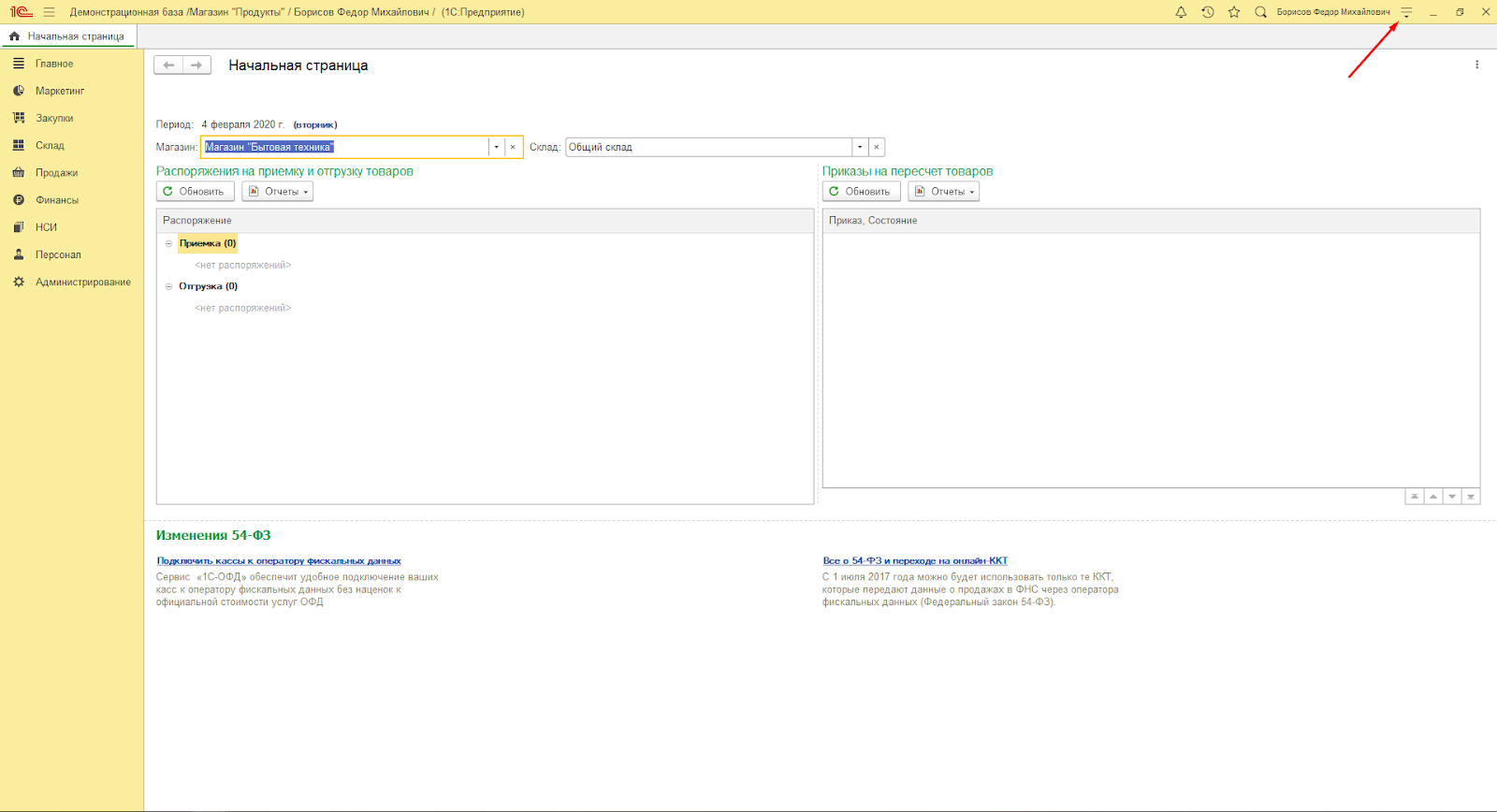The height and width of the screenshot is (812, 1497).
Task: Click Обновить in распоряжения panel
Action: tap(195, 191)
